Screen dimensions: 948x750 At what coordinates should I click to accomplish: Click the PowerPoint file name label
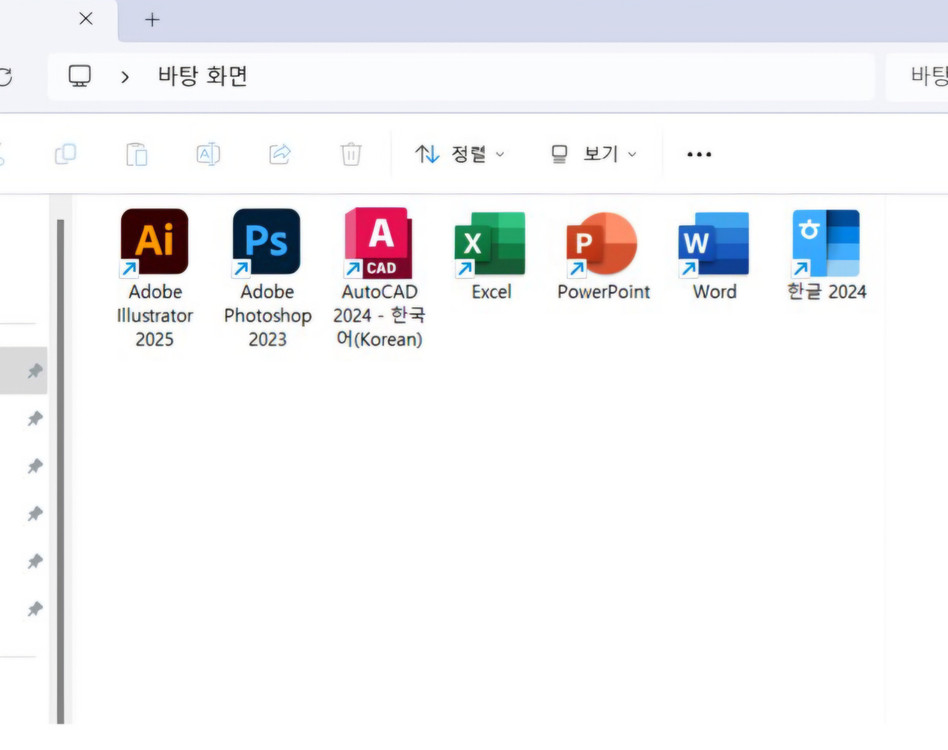pos(603,292)
